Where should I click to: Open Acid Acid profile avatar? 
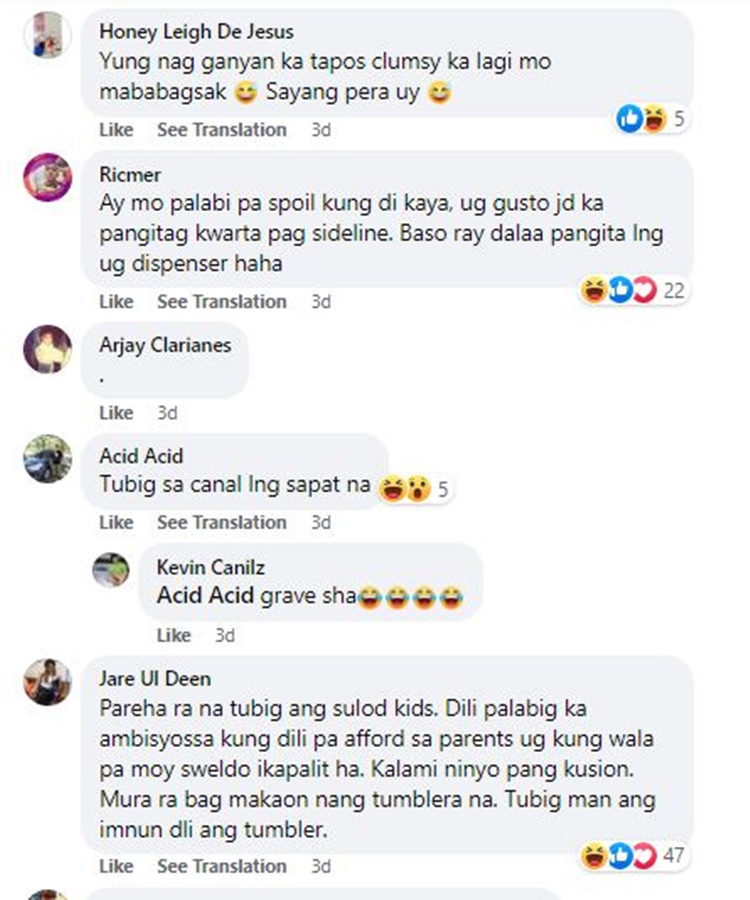48,459
